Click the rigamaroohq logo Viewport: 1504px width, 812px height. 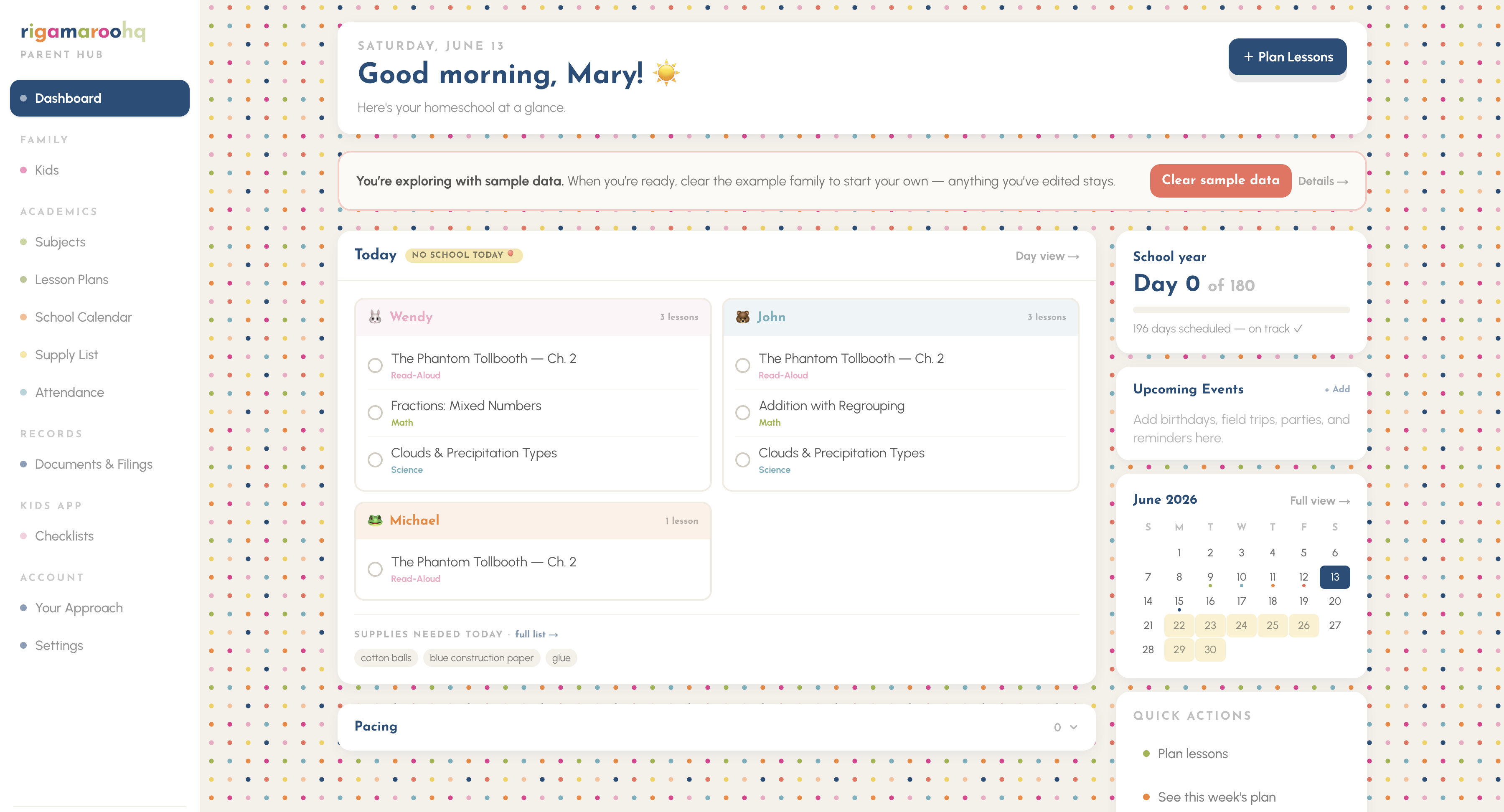coord(83,31)
